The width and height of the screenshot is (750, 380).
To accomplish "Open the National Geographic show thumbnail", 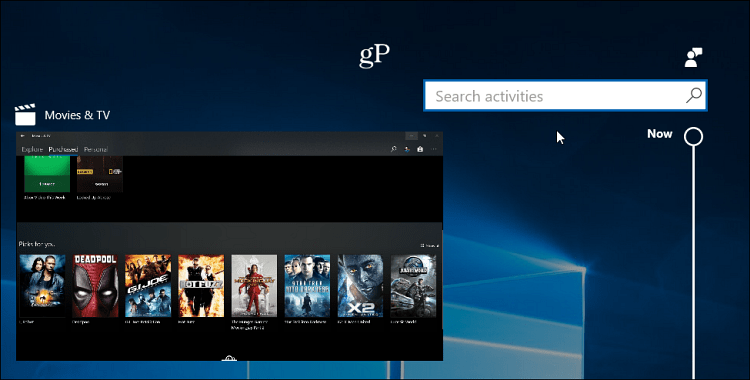I will 100,174.
